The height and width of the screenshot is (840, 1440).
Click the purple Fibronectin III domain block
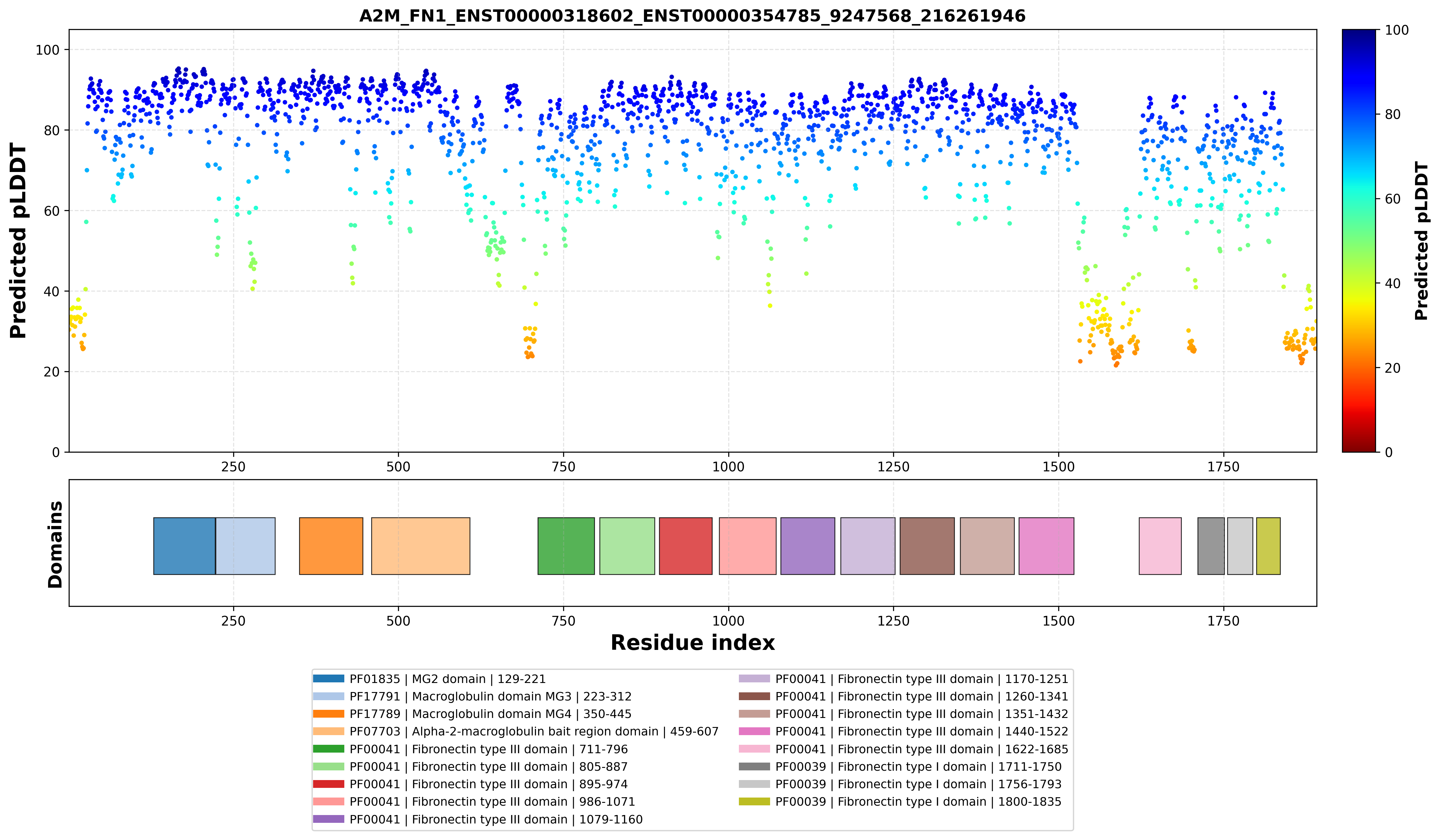(x=808, y=546)
